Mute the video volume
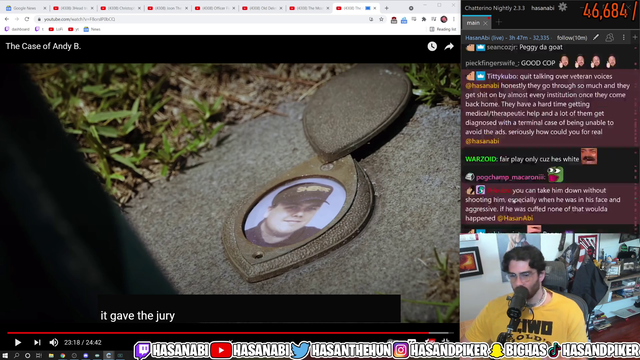 [54, 342]
